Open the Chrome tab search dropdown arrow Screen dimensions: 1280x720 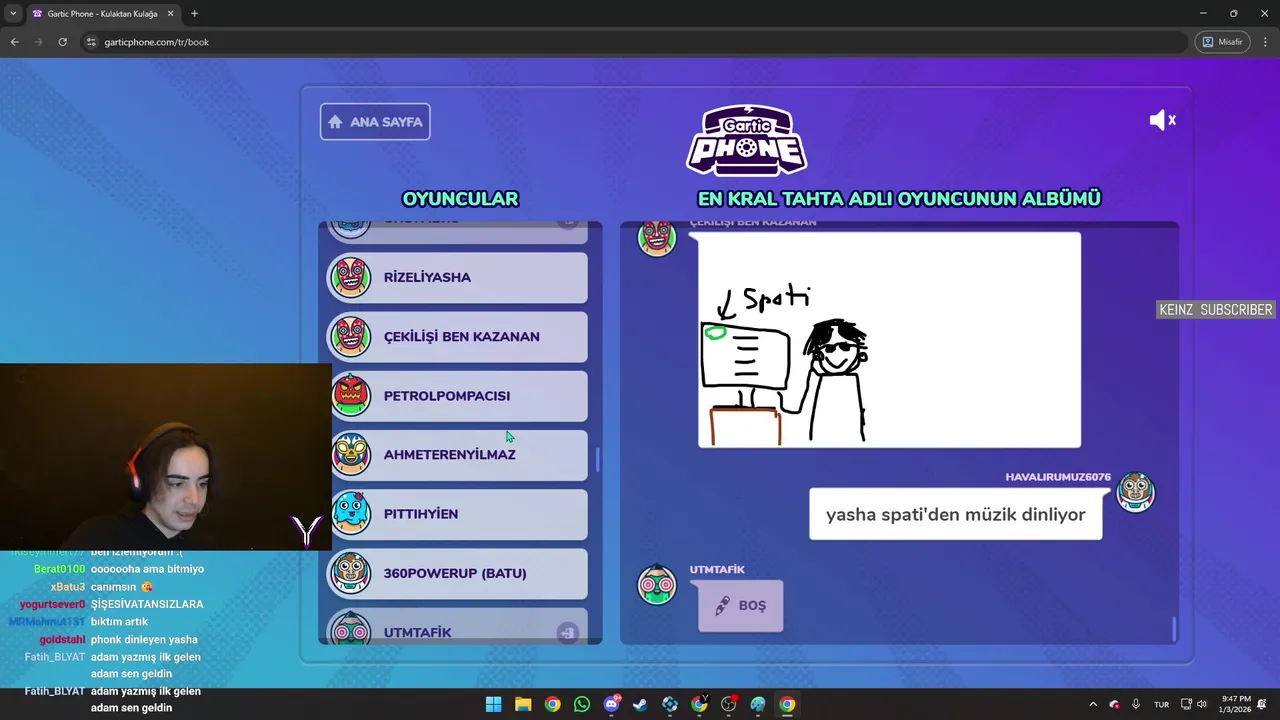click(x=13, y=14)
